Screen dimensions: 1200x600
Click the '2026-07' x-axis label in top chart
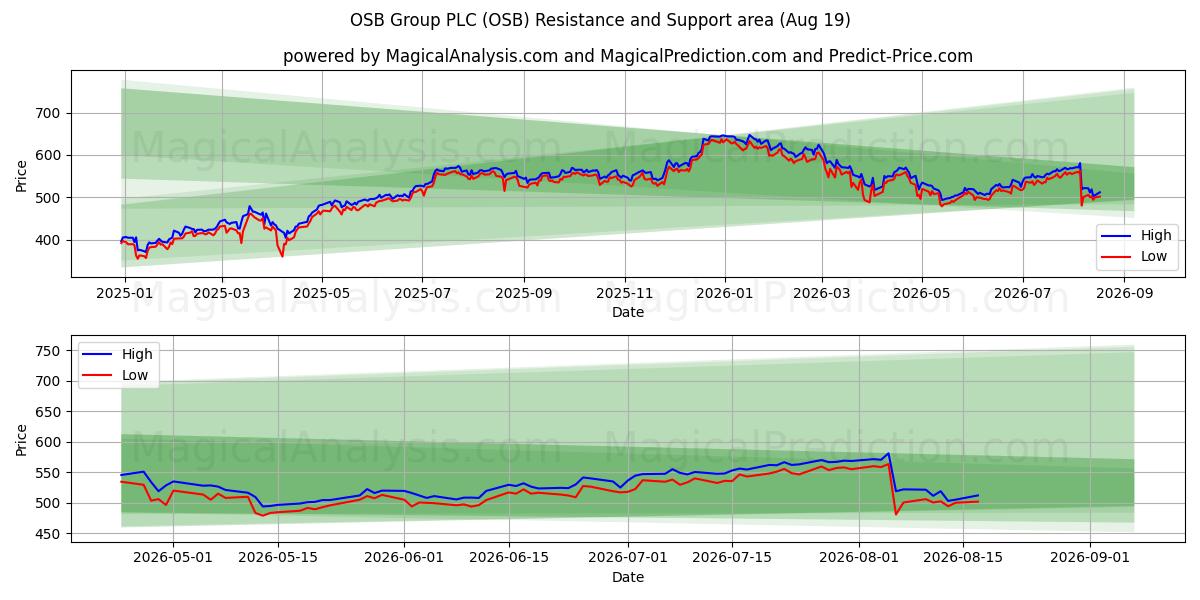click(1022, 295)
